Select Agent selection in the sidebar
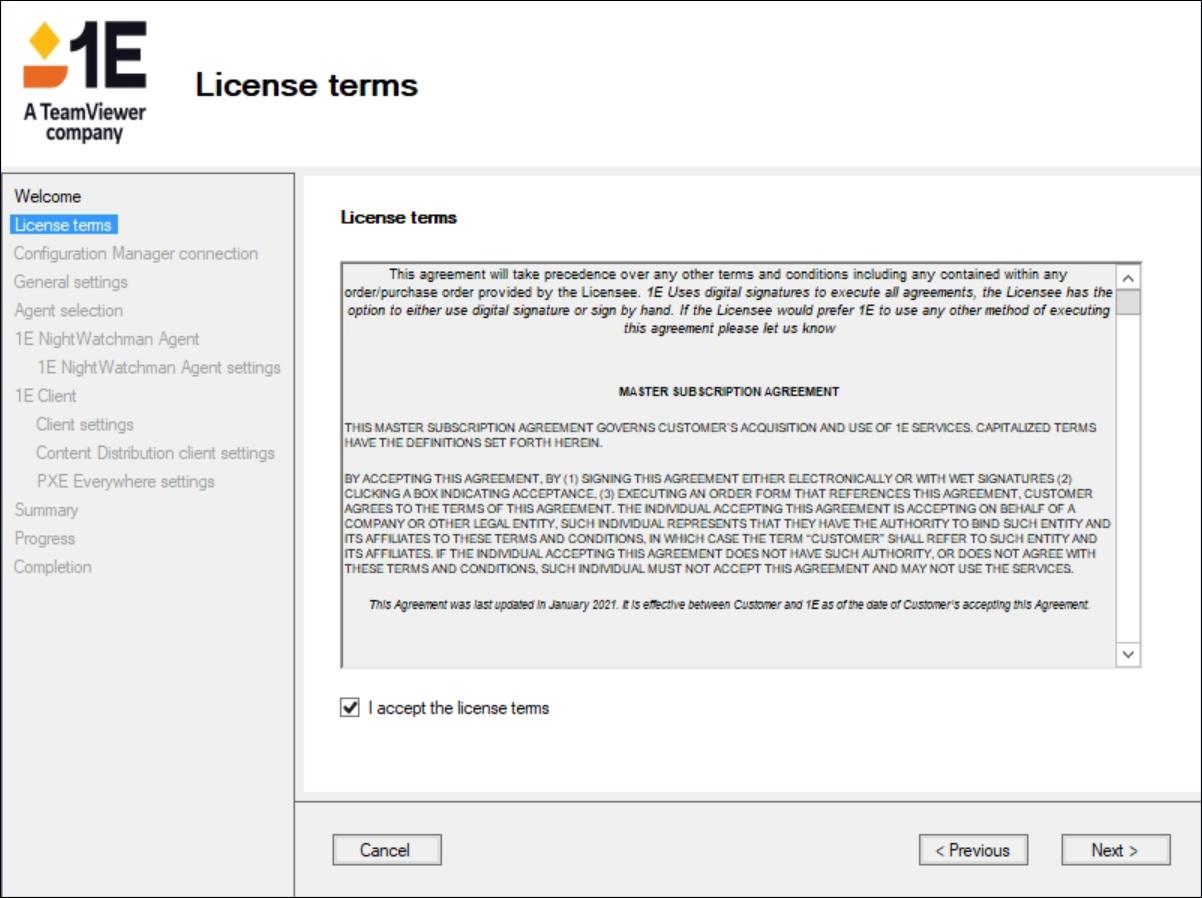This screenshot has width=1202, height=898. [69, 311]
